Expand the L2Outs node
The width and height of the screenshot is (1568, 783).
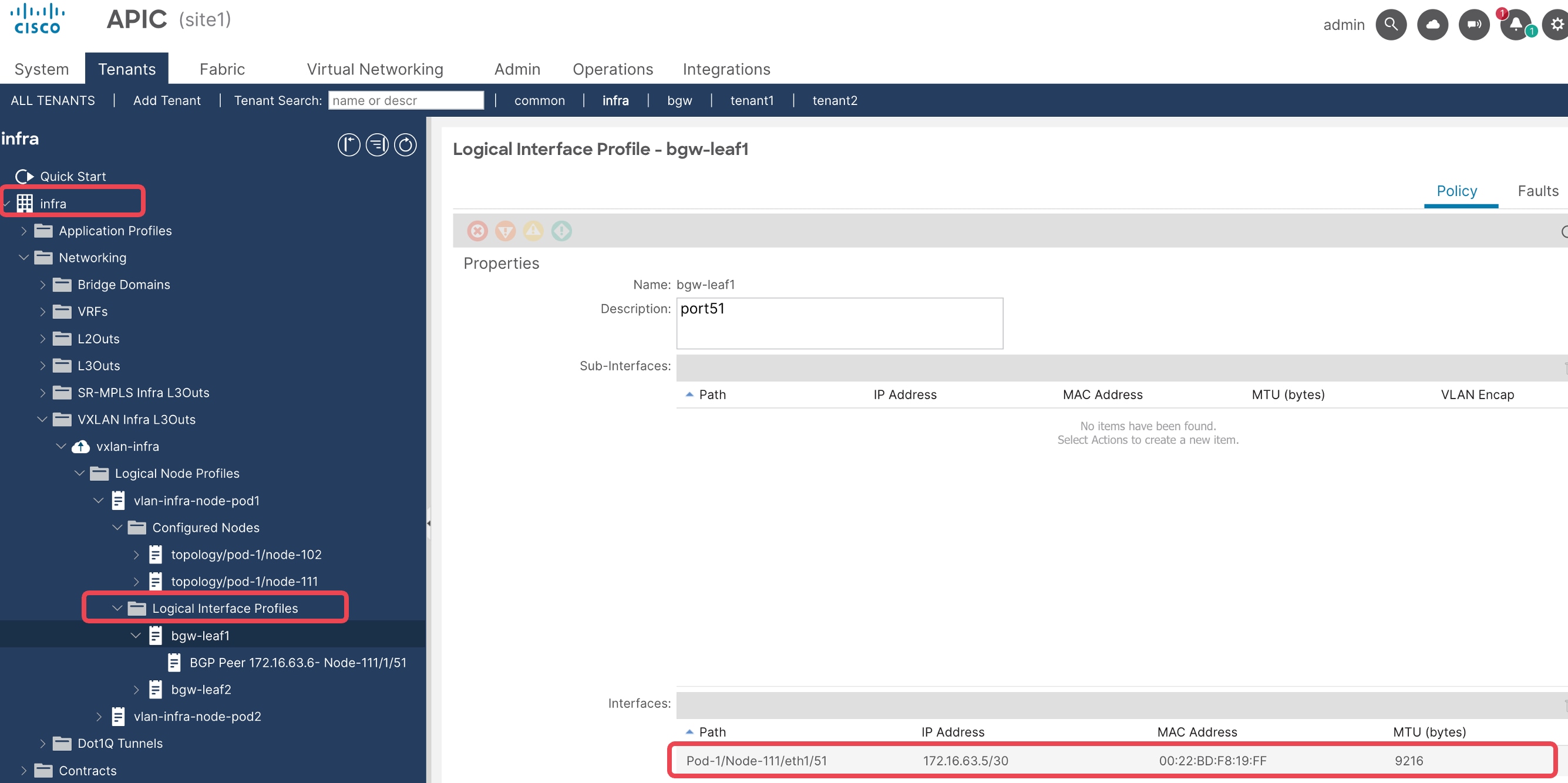click(43, 338)
